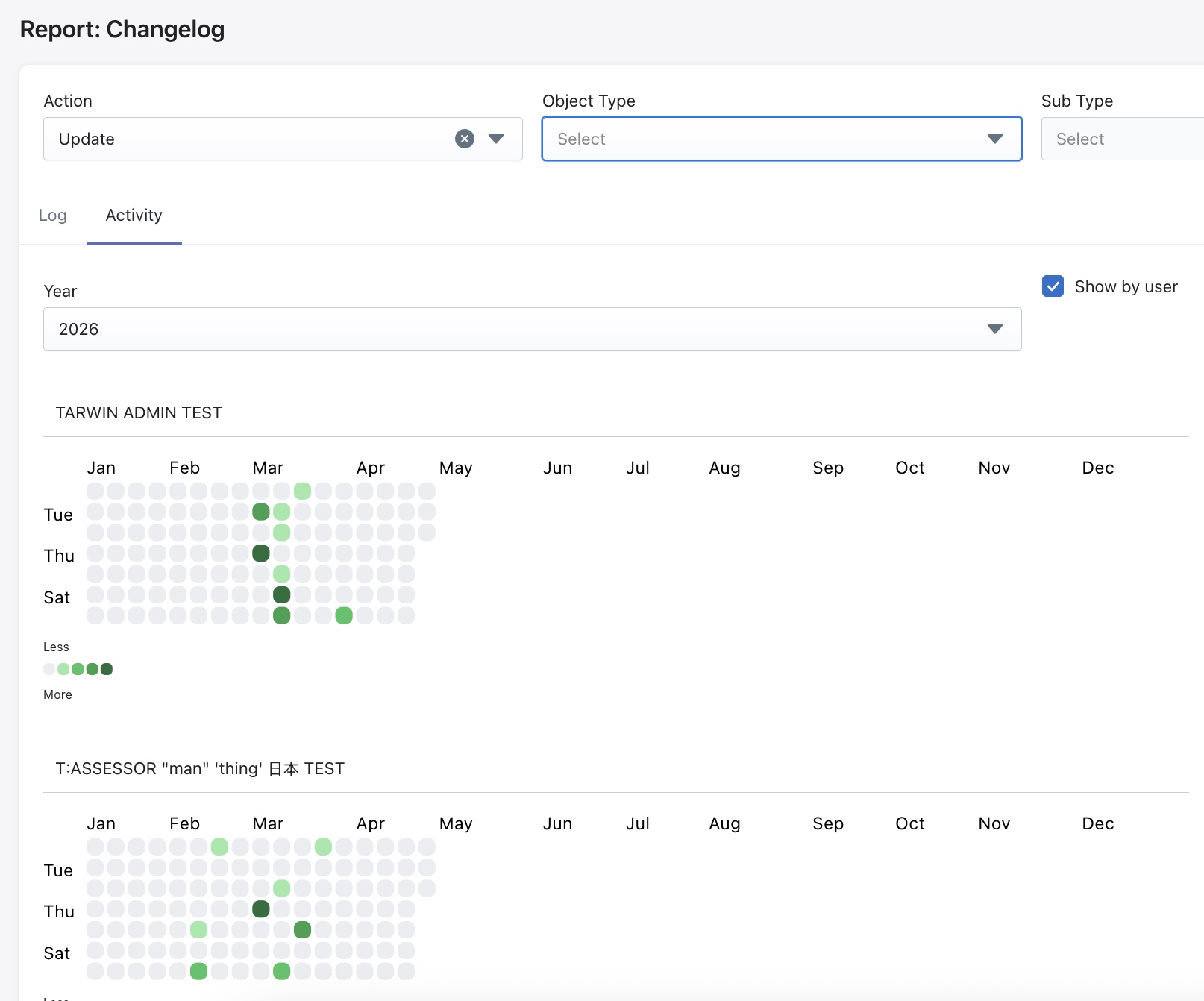Open the Action dropdown arrow

click(x=496, y=139)
